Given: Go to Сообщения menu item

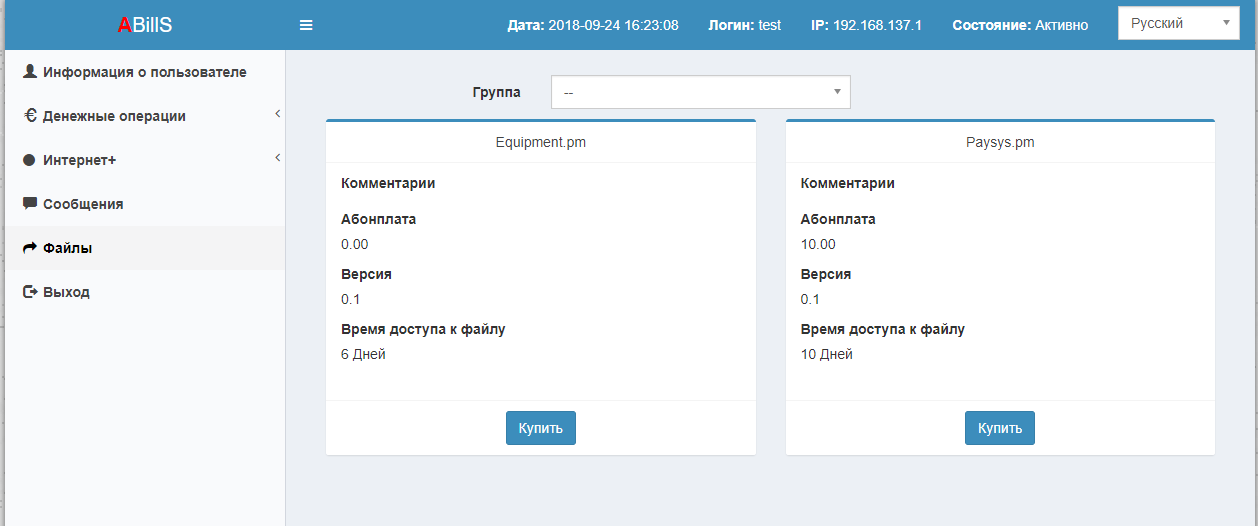Looking at the screenshot, I should [x=83, y=204].
